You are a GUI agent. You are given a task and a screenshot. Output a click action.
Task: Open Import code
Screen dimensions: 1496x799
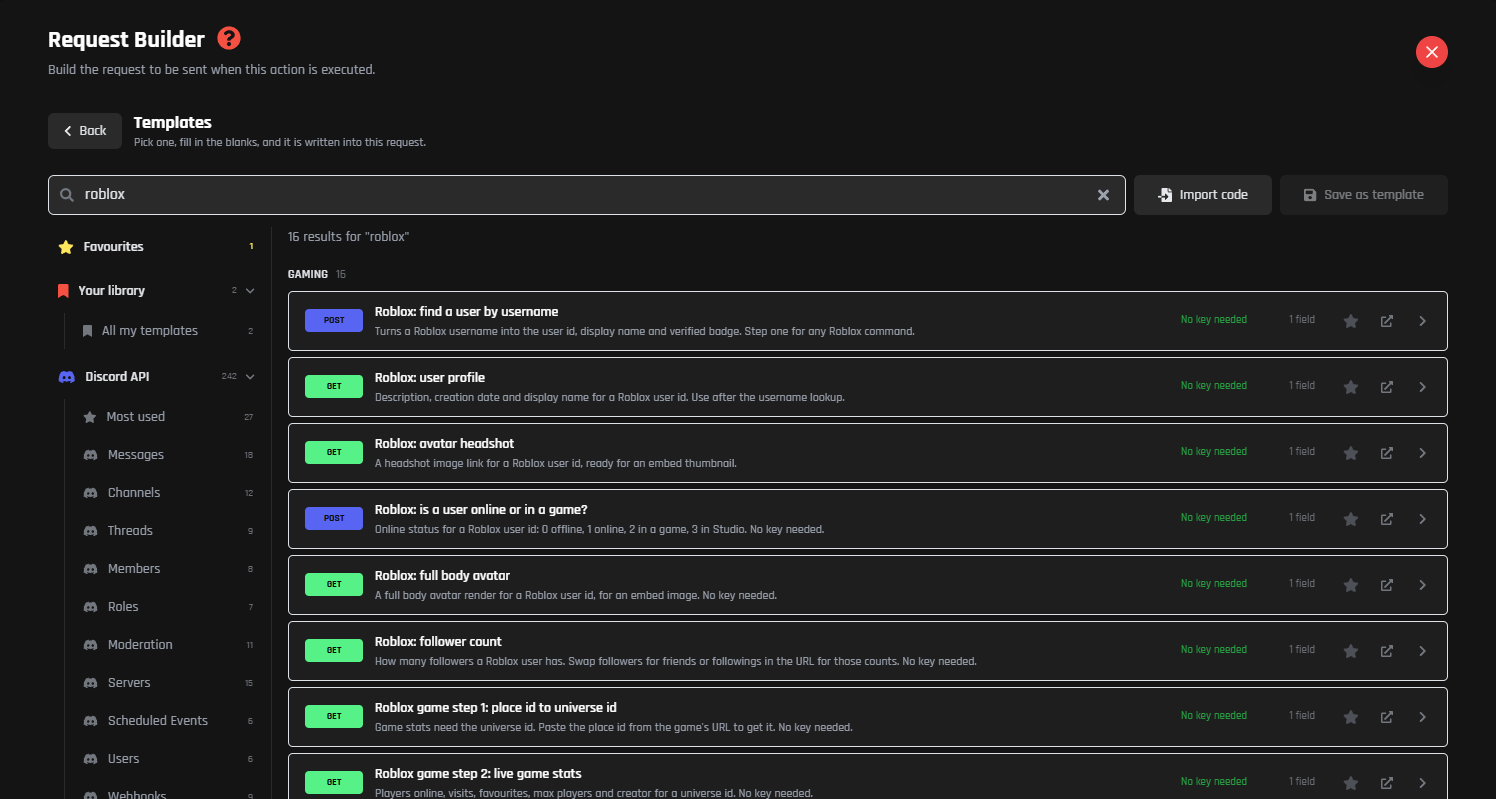1203,195
